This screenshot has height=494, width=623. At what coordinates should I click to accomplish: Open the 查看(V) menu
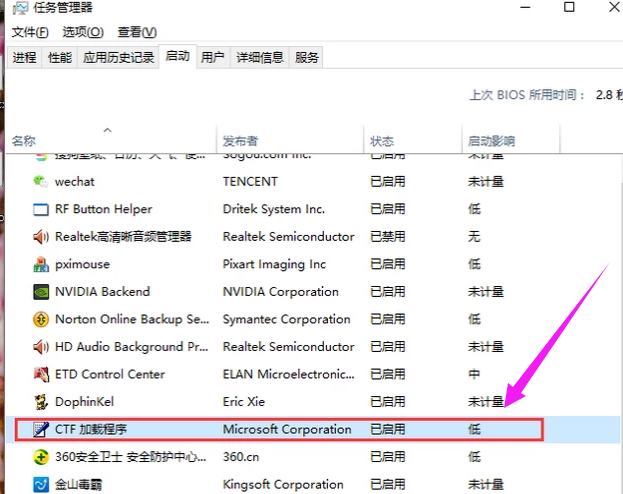click(136, 32)
